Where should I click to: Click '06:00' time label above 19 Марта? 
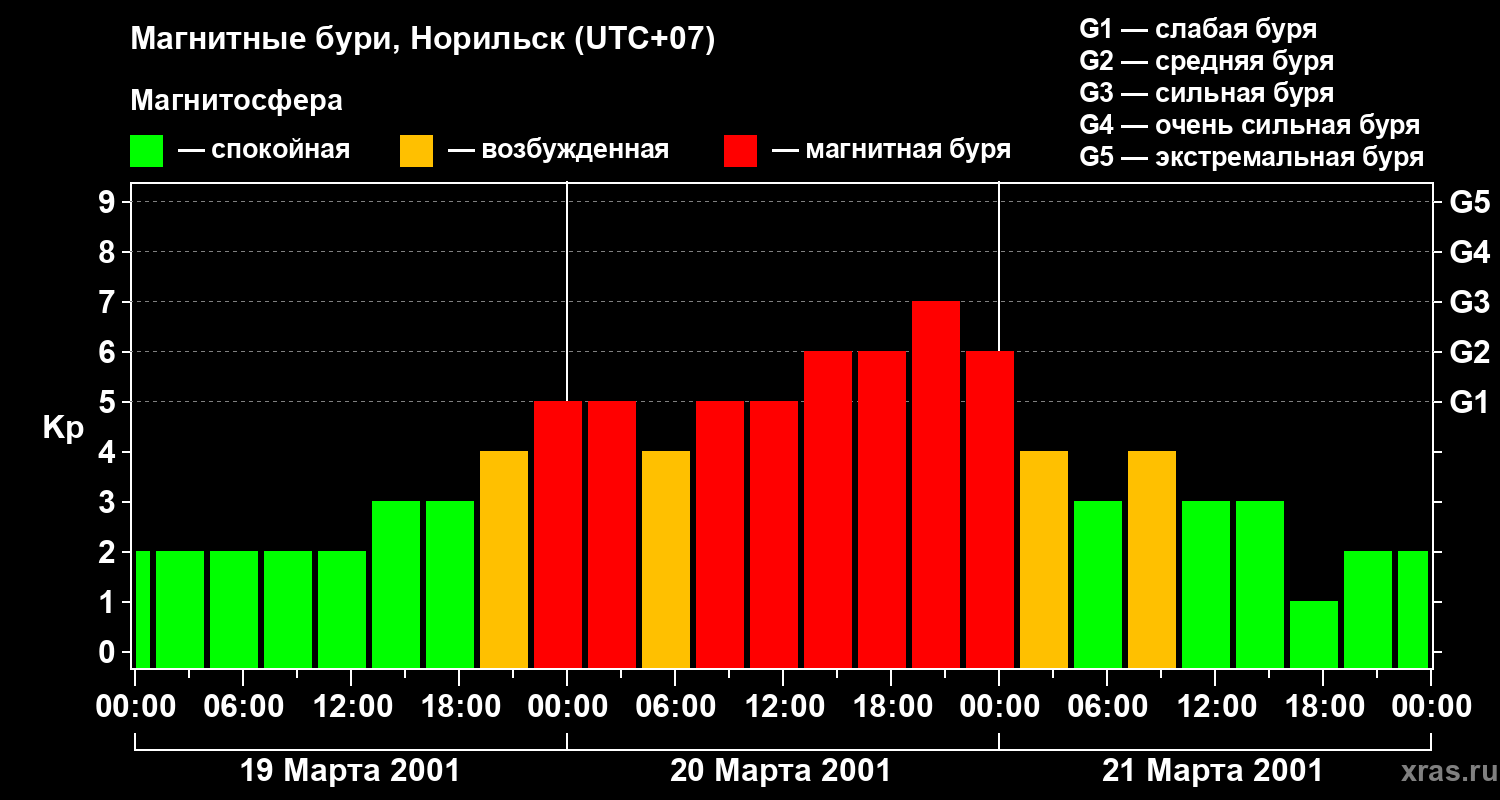pos(243,707)
